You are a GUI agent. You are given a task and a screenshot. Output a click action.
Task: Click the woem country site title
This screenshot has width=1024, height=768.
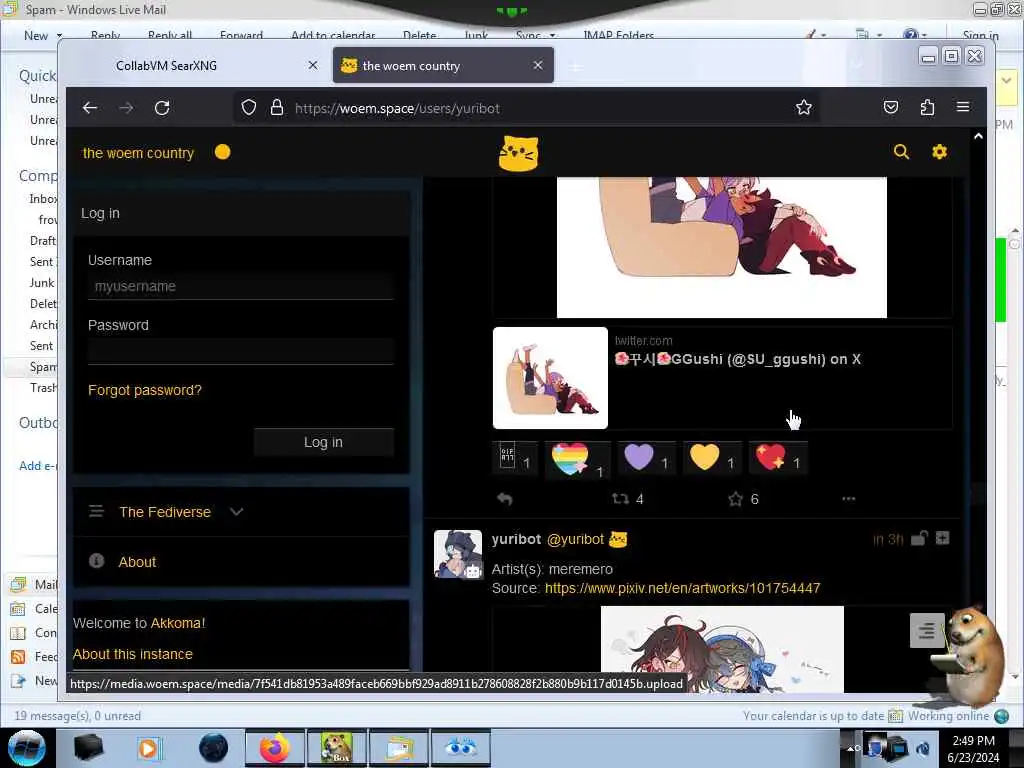(138, 153)
